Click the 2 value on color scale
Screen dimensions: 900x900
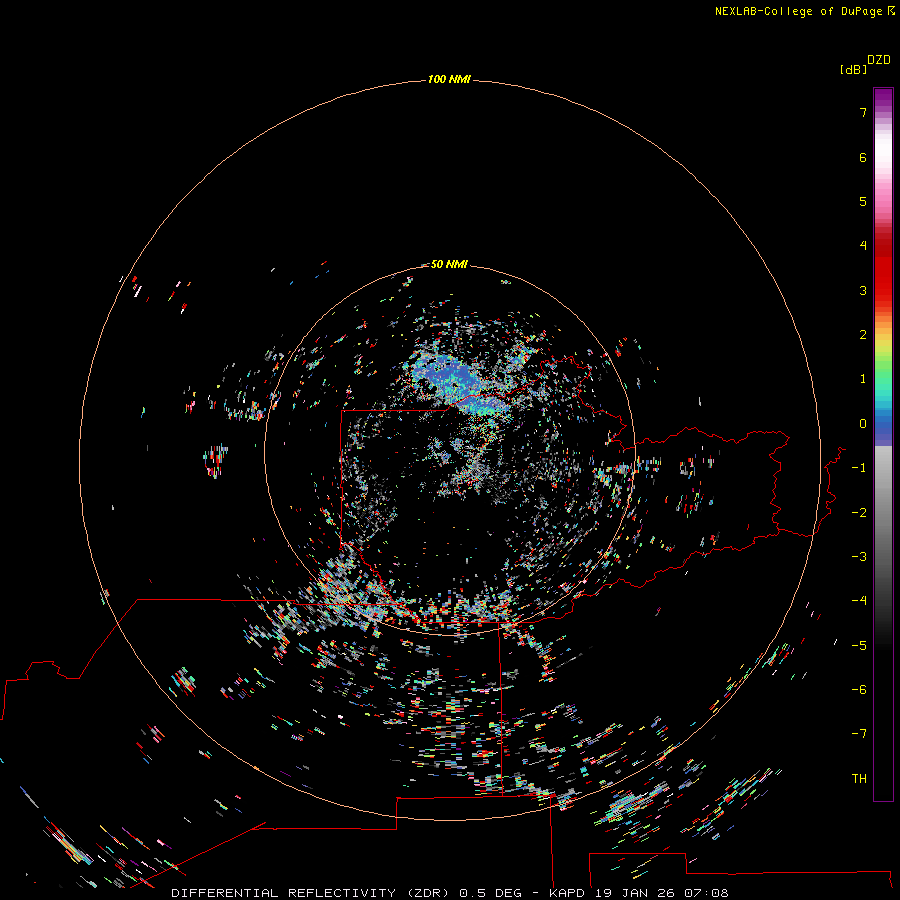tap(863, 335)
